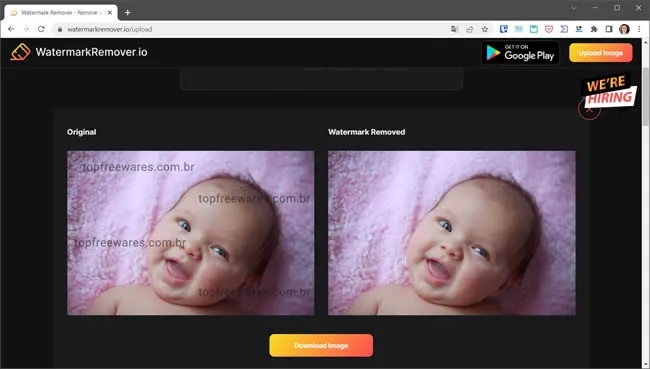Click the light blue card extension icon
The image size is (650, 369).
519,29
